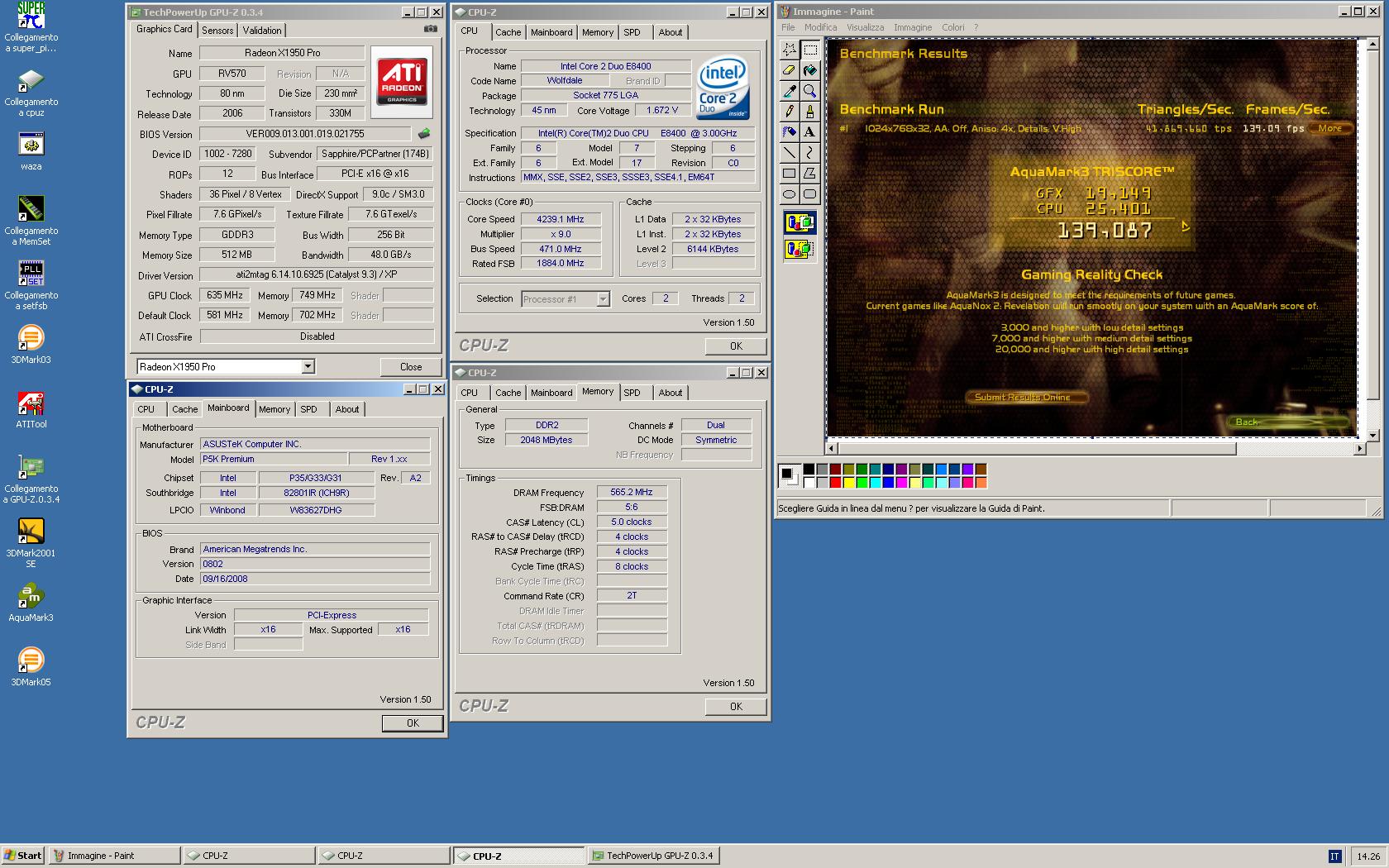Screen dimensions: 1389x868
Task: Open the 3DMark03 desktop icon
Action: coord(31,344)
